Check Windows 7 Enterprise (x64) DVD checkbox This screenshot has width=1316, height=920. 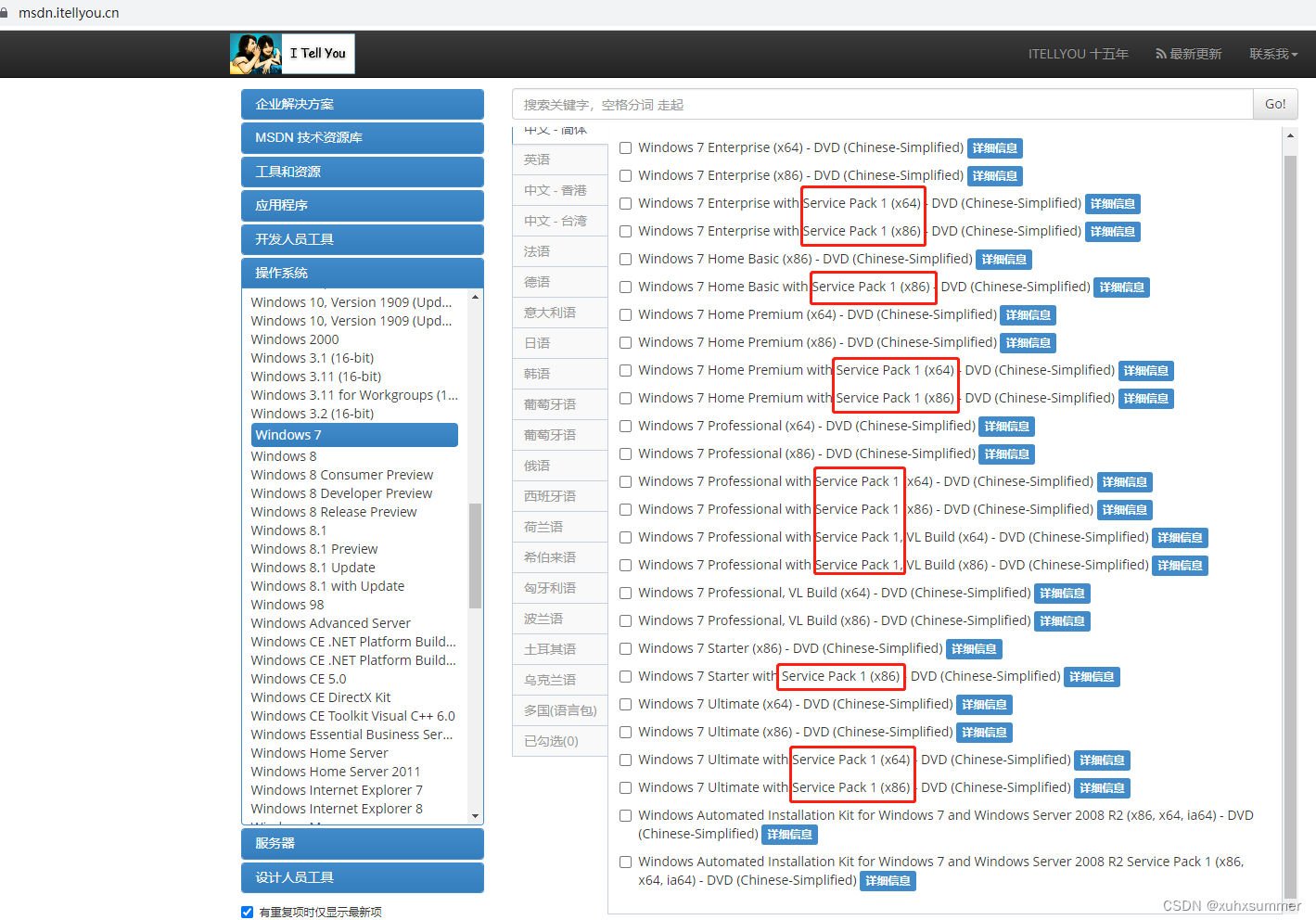coord(626,147)
